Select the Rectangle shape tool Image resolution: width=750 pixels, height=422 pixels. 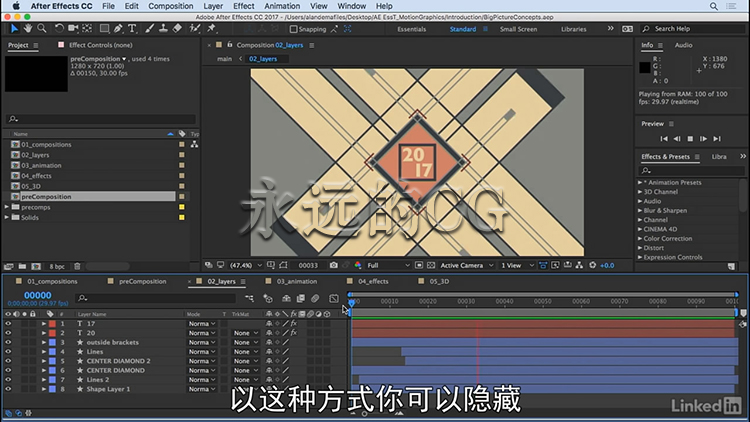click(x=104, y=29)
